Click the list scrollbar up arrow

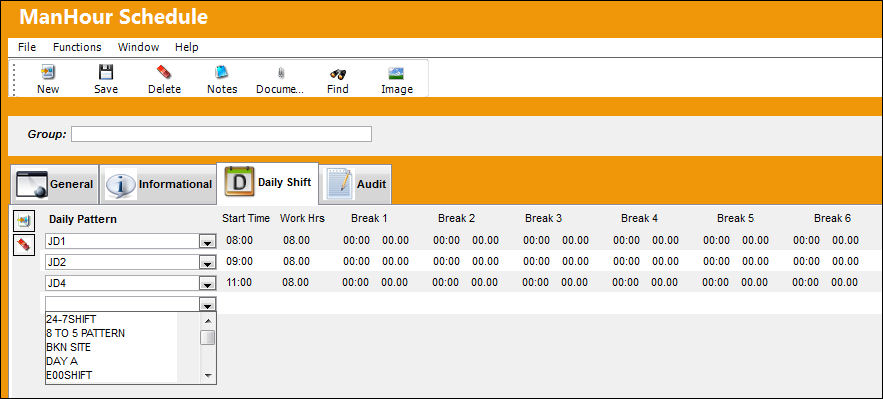click(x=208, y=321)
